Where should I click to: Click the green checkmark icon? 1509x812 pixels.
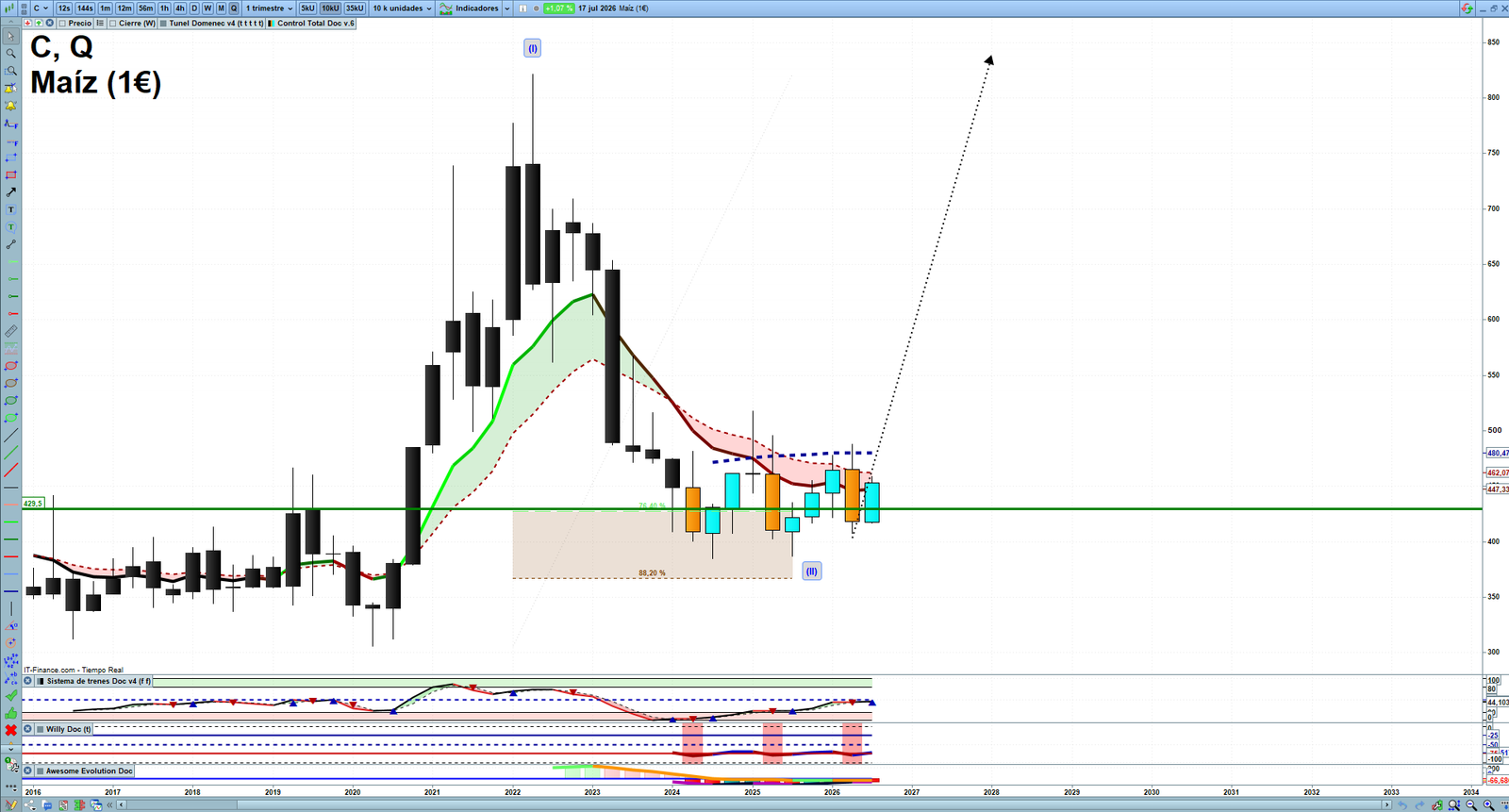pos(11,695)
